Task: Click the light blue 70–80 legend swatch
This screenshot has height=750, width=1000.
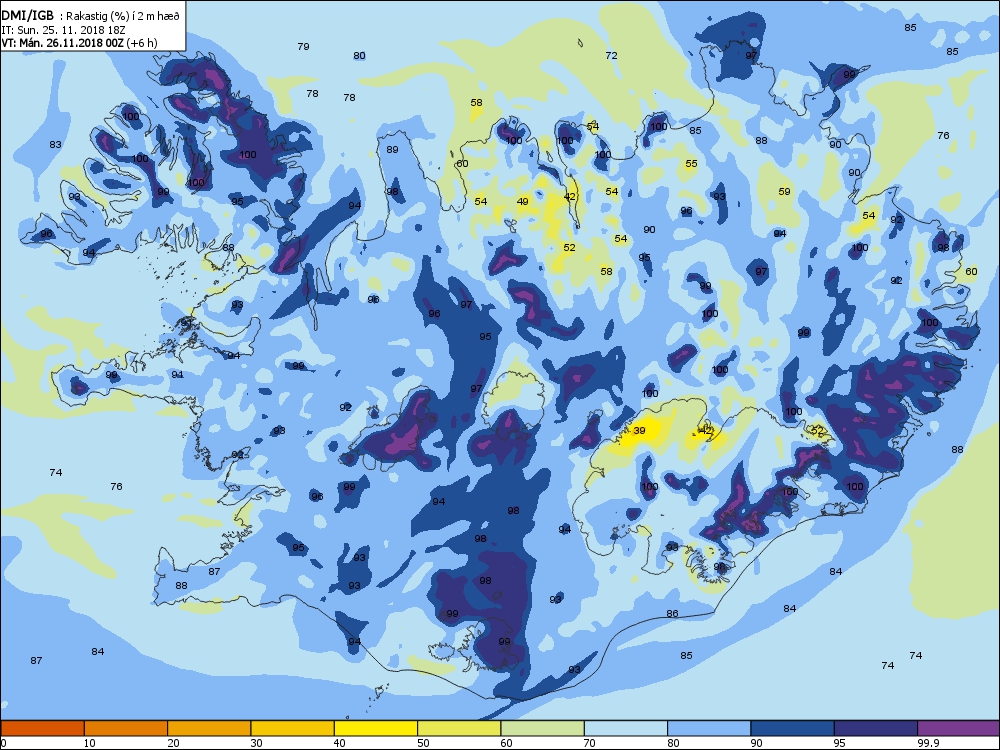Action: pos(626,728)
